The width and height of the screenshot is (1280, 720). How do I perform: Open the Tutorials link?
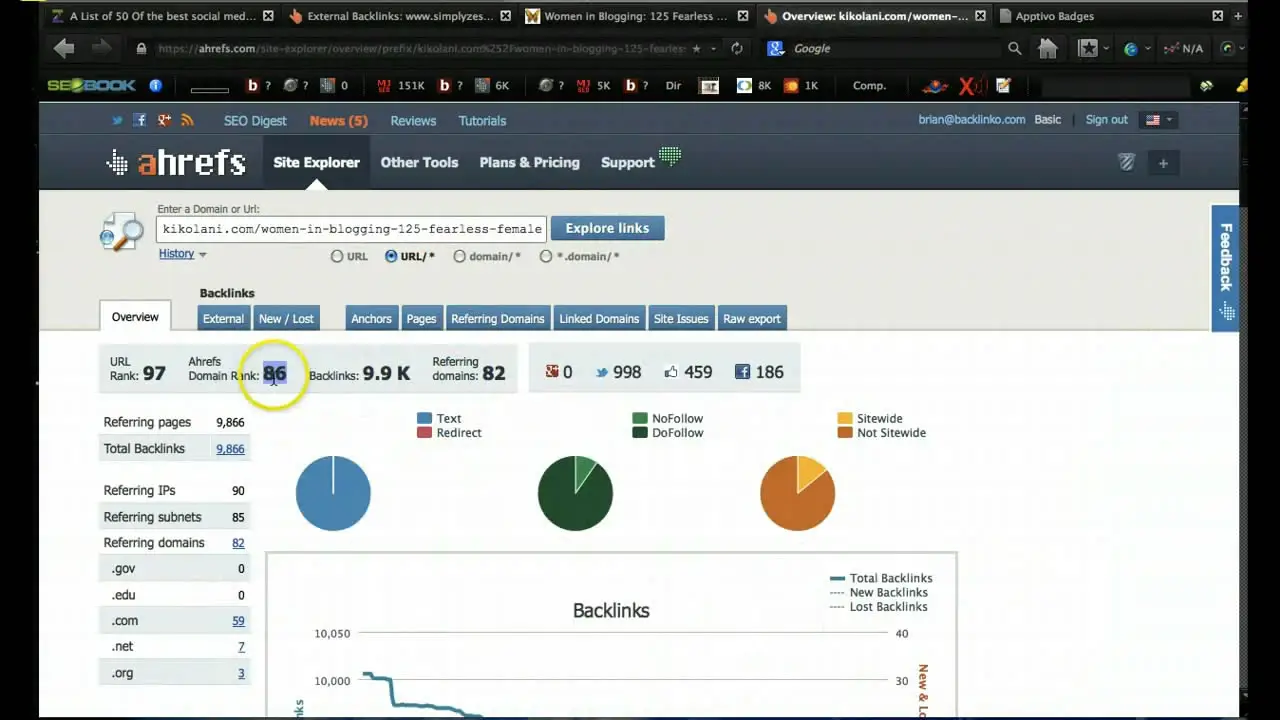click(482, 121)
